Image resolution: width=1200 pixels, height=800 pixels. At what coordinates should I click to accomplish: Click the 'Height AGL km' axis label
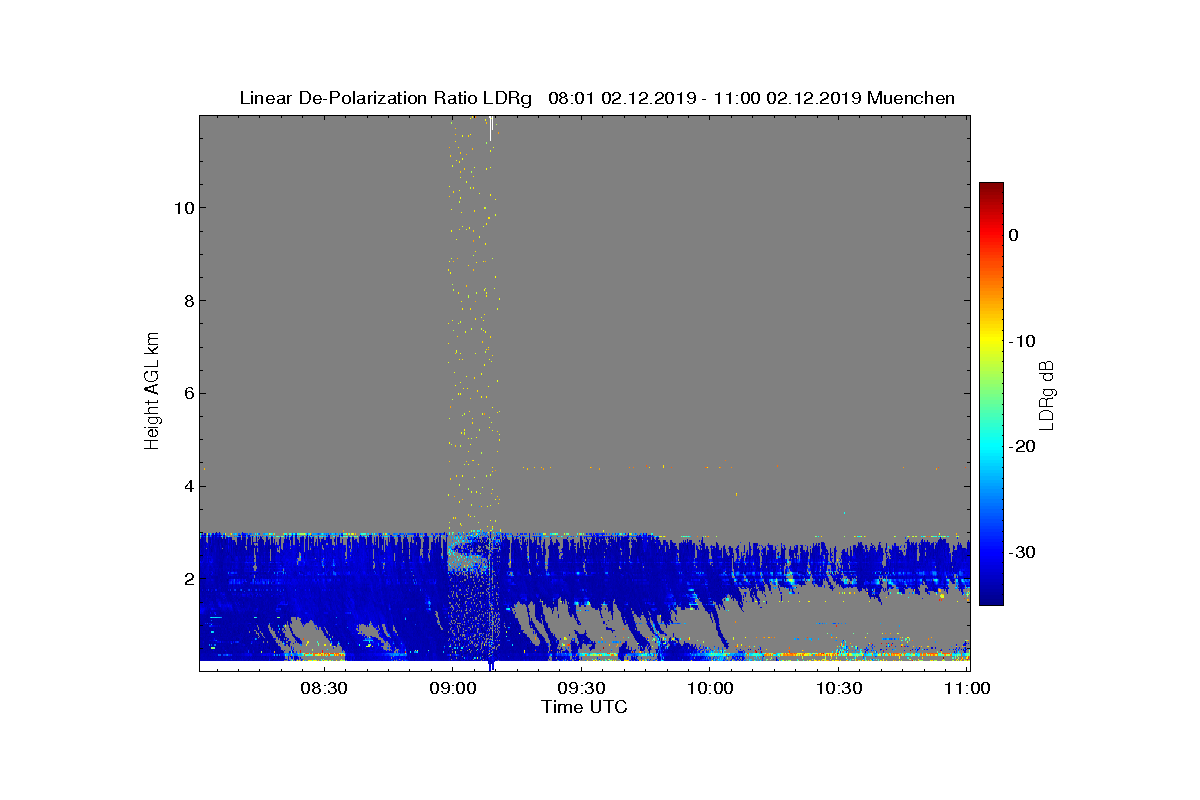pyautogui.click(x=152, y=392)
